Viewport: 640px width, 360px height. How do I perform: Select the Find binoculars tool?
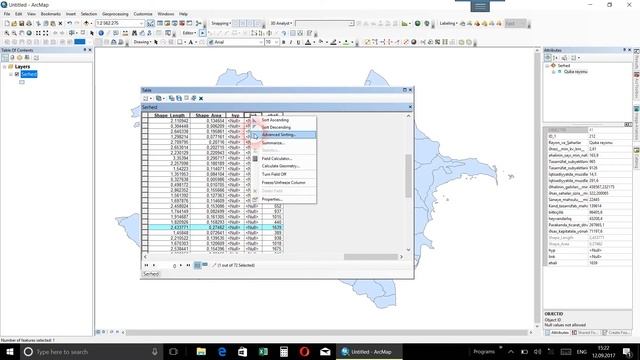(134, 33)
